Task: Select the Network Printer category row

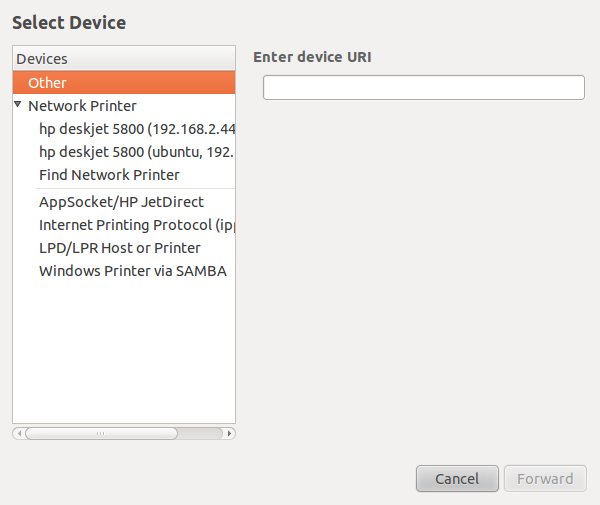Action: pos(82,106)
